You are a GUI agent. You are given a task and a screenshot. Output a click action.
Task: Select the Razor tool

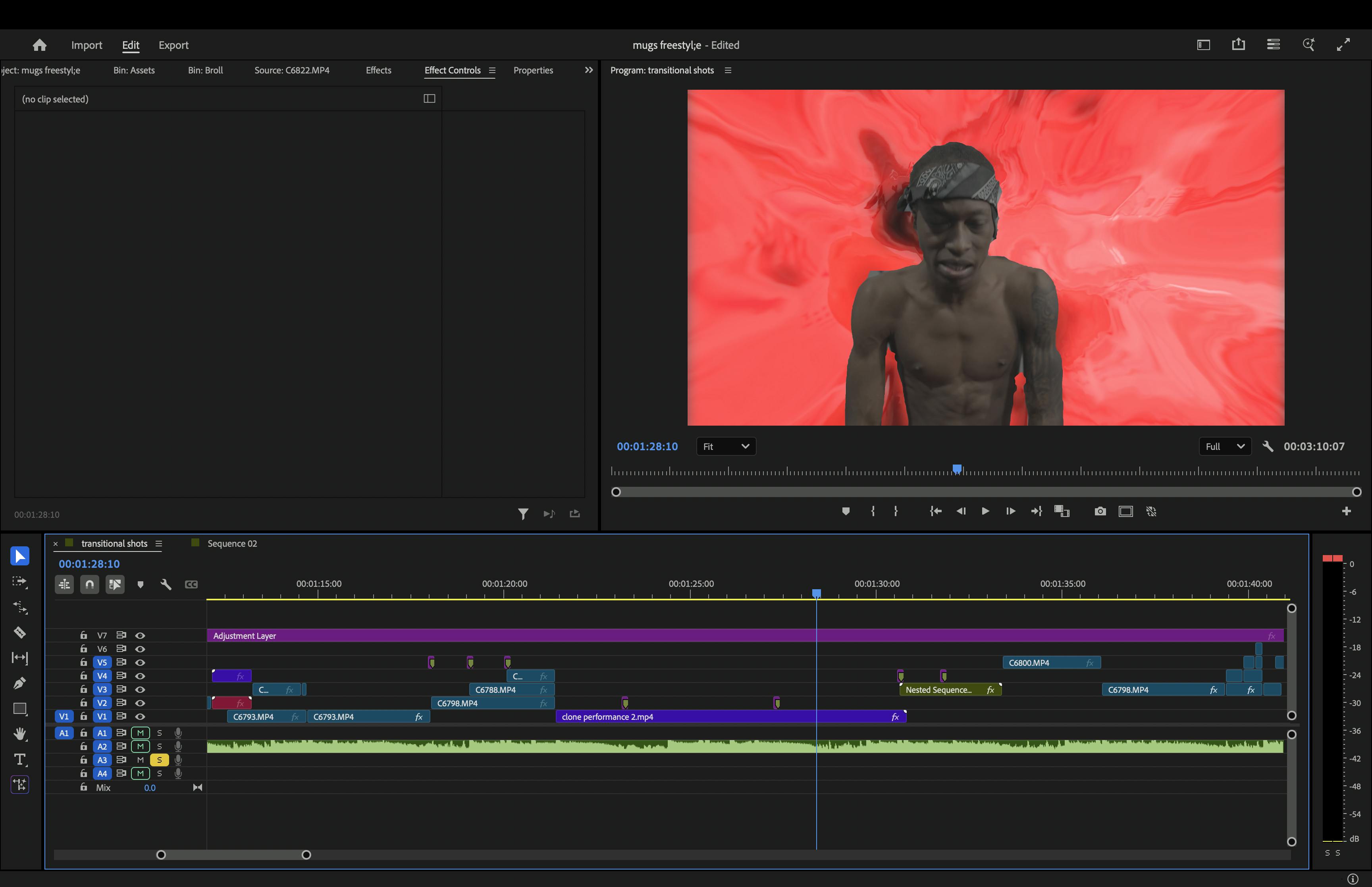19,632
